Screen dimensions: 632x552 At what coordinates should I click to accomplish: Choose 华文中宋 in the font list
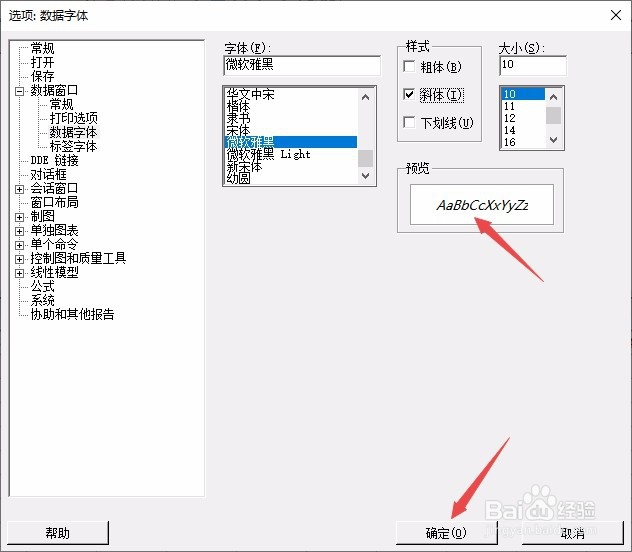point(291,94)
